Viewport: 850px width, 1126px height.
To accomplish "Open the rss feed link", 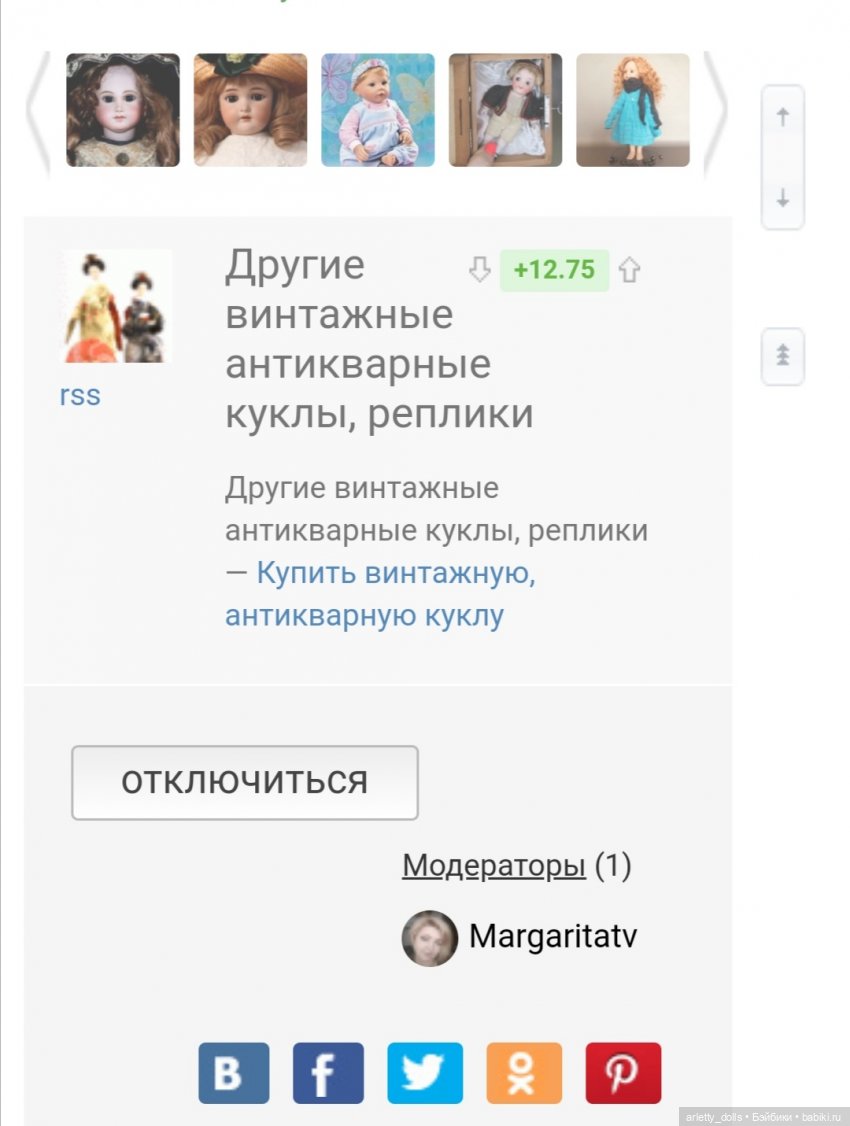I will pos(80,395).
